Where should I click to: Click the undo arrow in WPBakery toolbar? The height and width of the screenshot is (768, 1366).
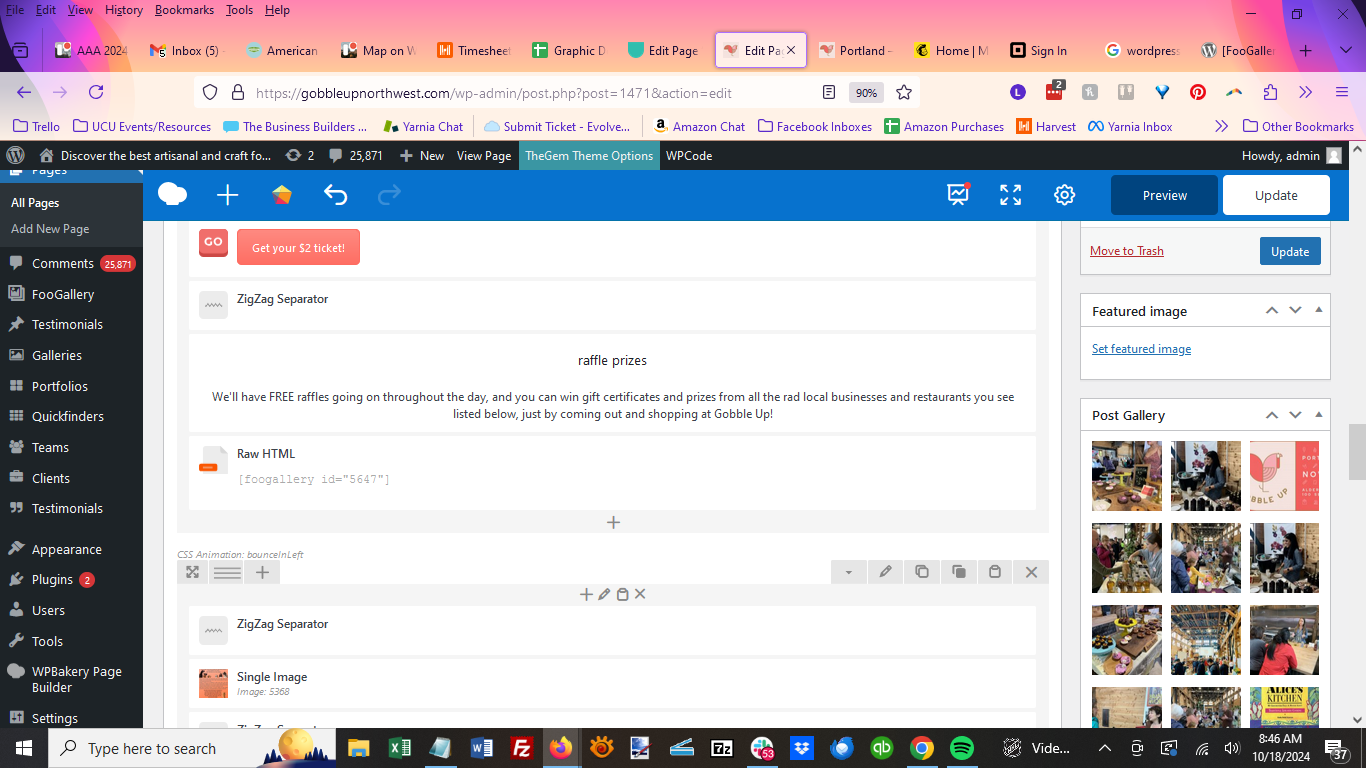(335, 195)
